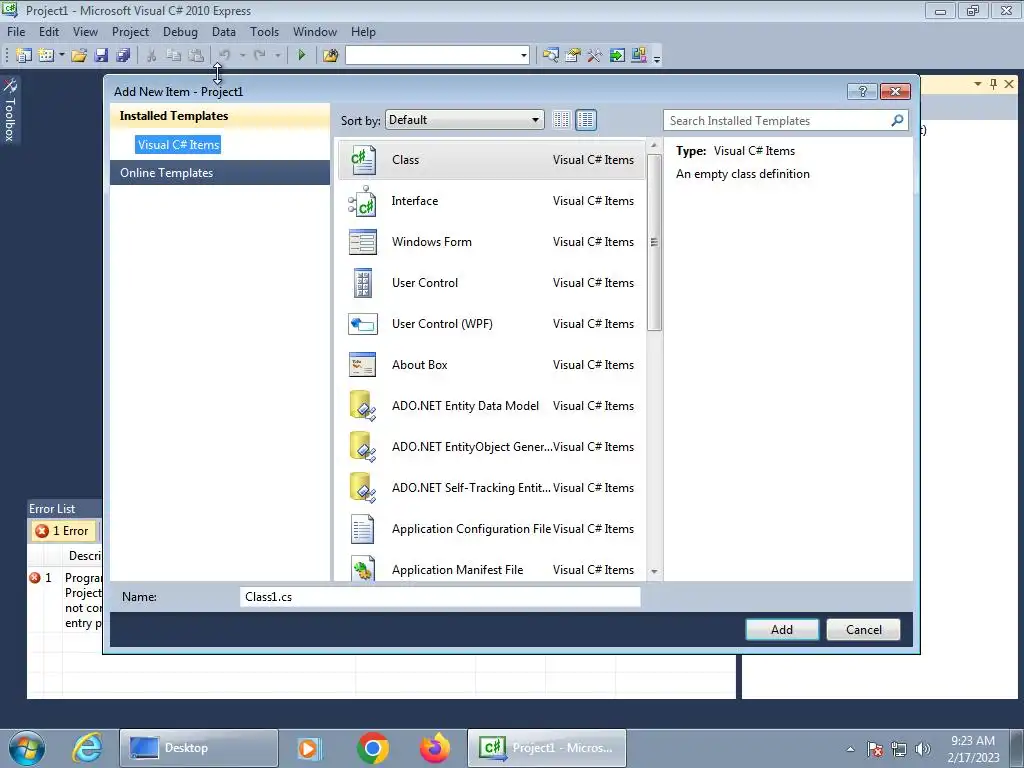Click the search magnifier icon
Image resolution: width=1024 pixels, height=768 pixels.
[x=897, y=120]
